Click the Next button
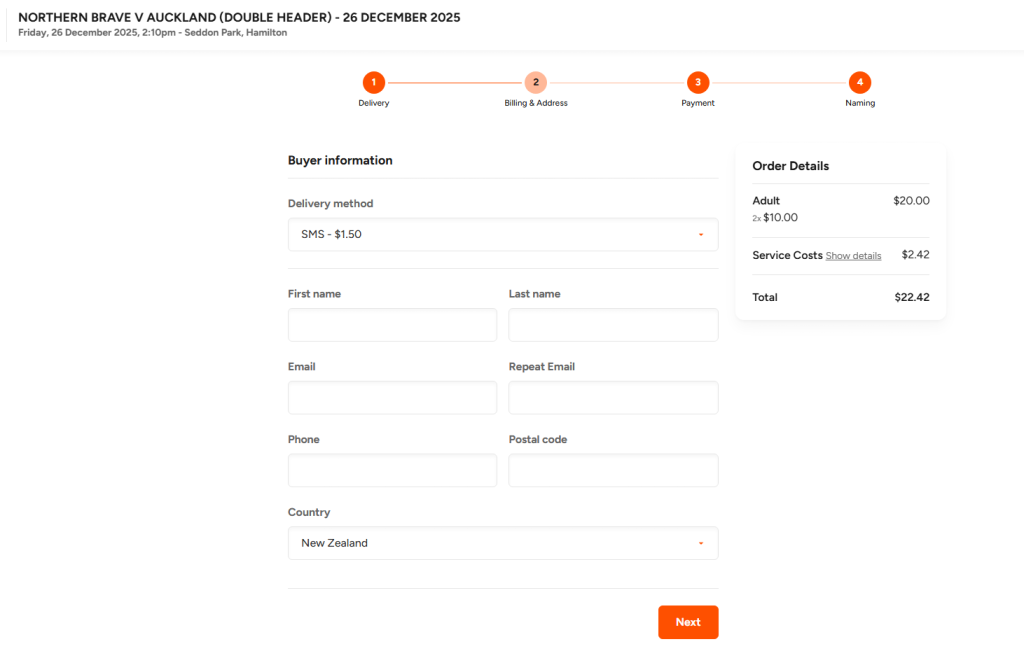This screenshot has width=1024, height=651. 688,622
